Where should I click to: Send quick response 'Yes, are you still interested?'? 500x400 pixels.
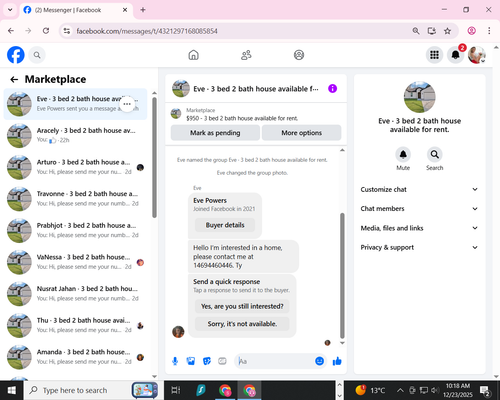(242, 306)
